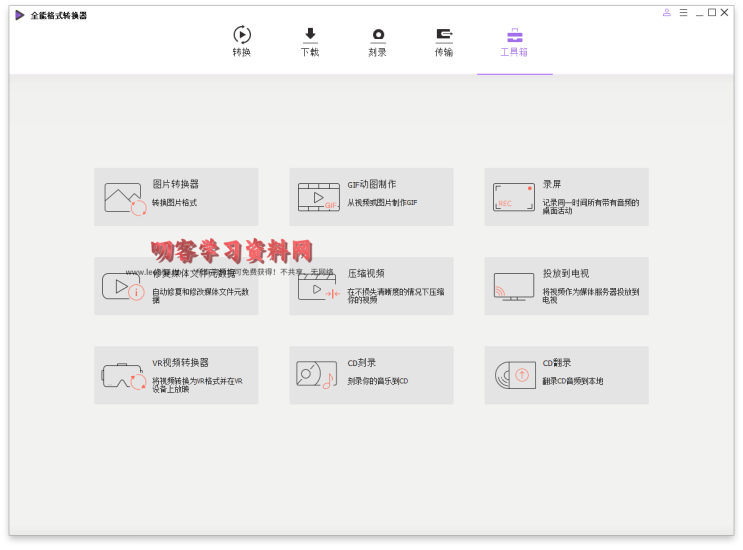This screenshot has width=743, height=550.
Task: Click the 投放到电视 TV cast icon
Action: (514, 287)
